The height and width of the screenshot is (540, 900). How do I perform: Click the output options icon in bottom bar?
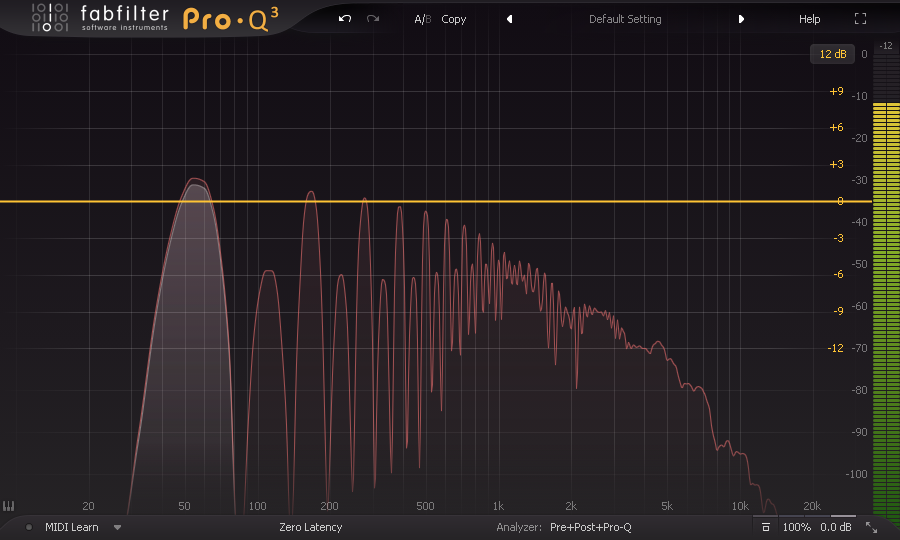click(x=765, y=527)
